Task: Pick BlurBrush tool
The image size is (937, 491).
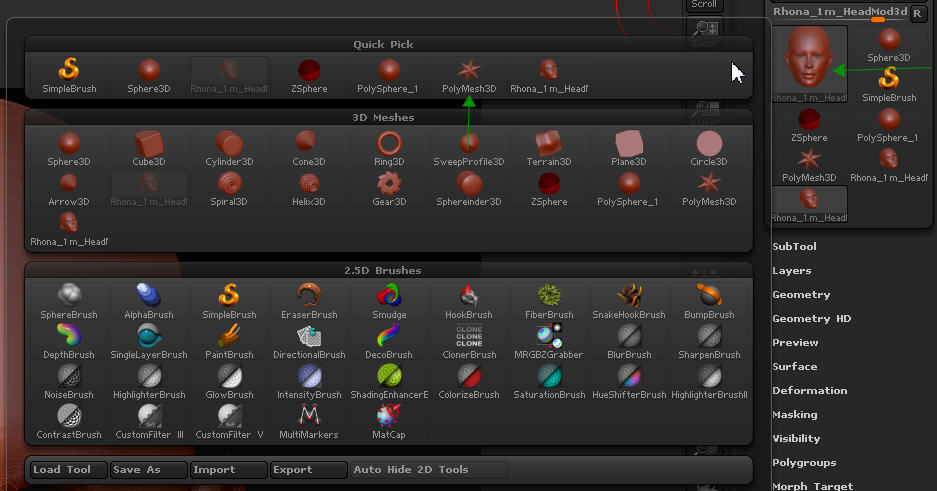Action: coord(629,342)
